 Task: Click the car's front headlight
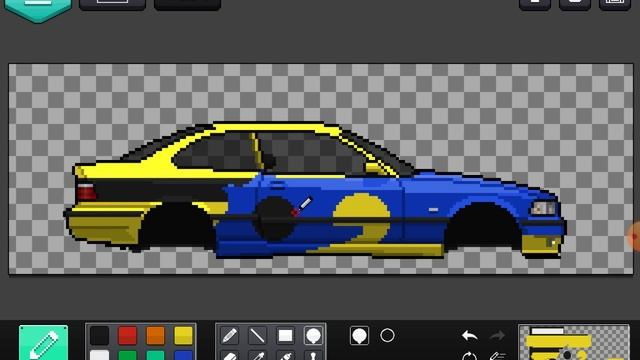coord(544,209)
